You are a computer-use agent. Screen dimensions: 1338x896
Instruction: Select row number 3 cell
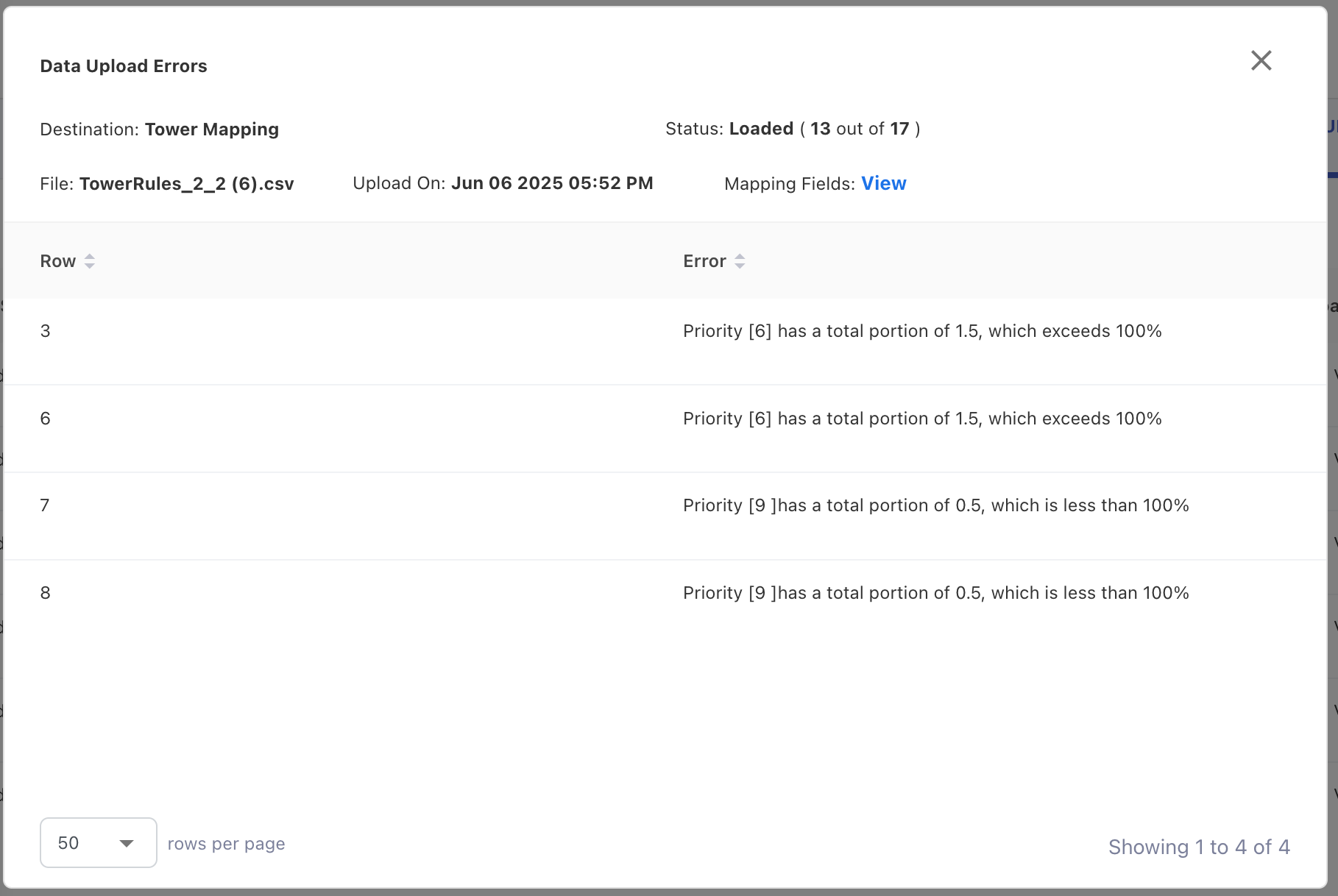tap(46, 331)
